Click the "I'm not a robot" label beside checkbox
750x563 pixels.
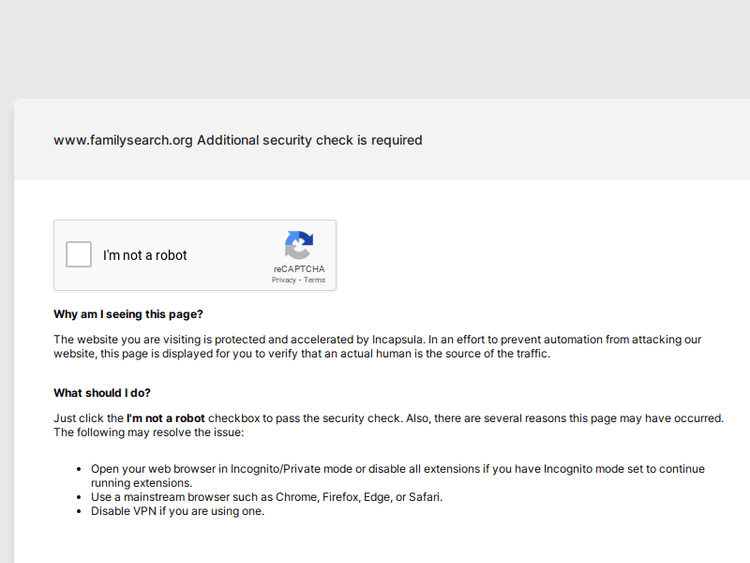[x=145, y=255]
